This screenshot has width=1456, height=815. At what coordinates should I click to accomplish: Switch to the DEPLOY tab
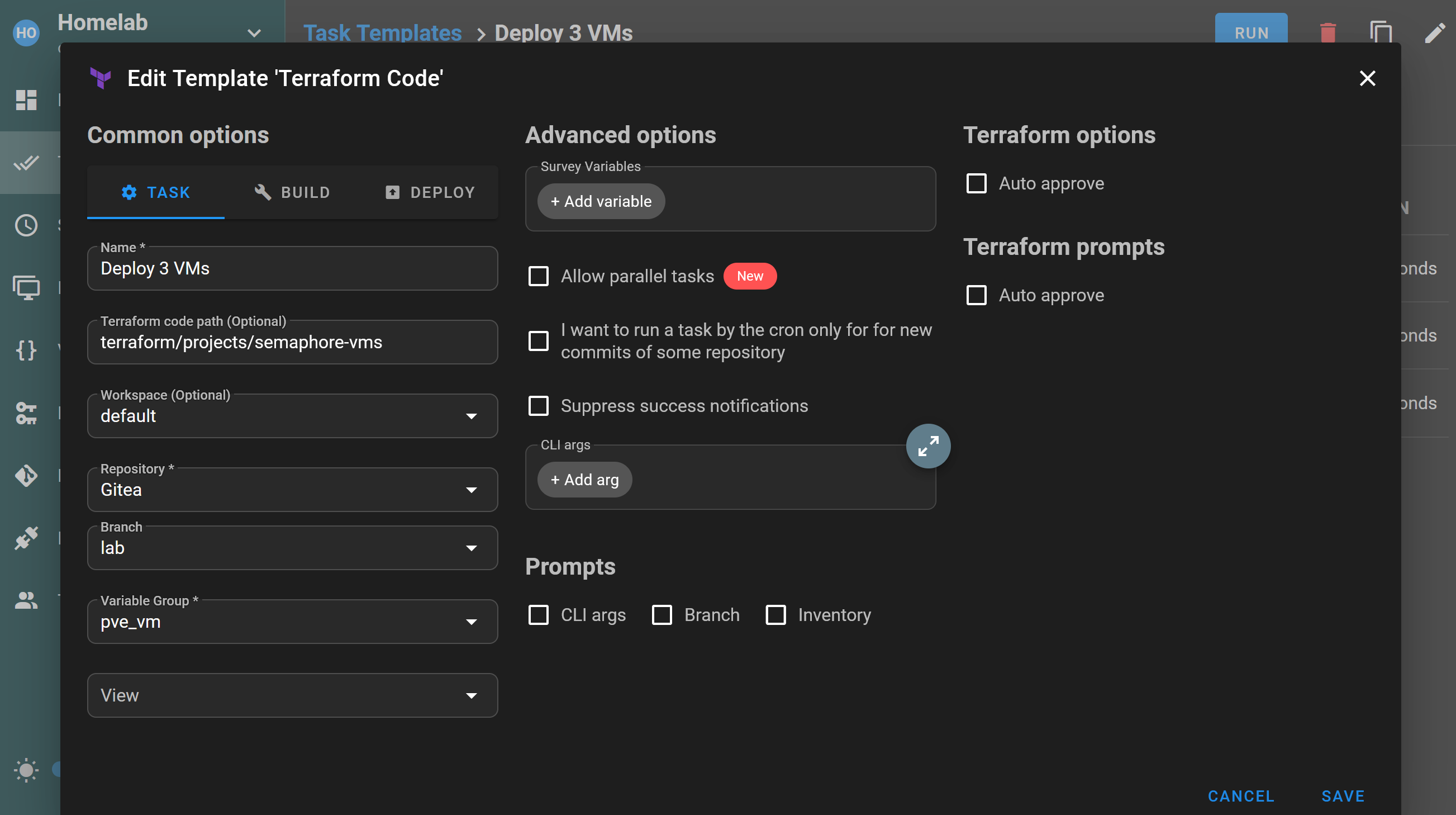430,192
